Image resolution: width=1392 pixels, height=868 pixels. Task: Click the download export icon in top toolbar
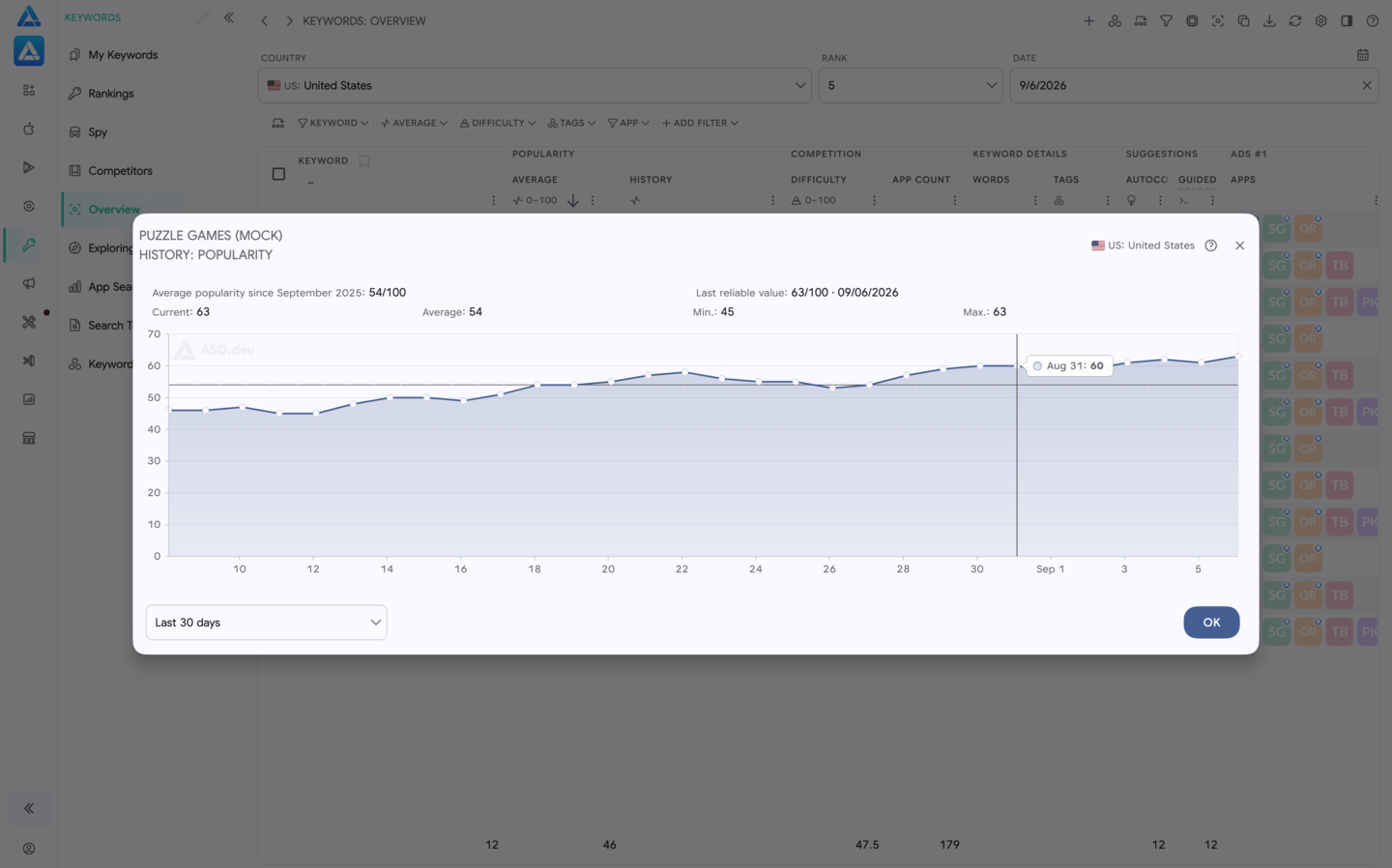1269,20
